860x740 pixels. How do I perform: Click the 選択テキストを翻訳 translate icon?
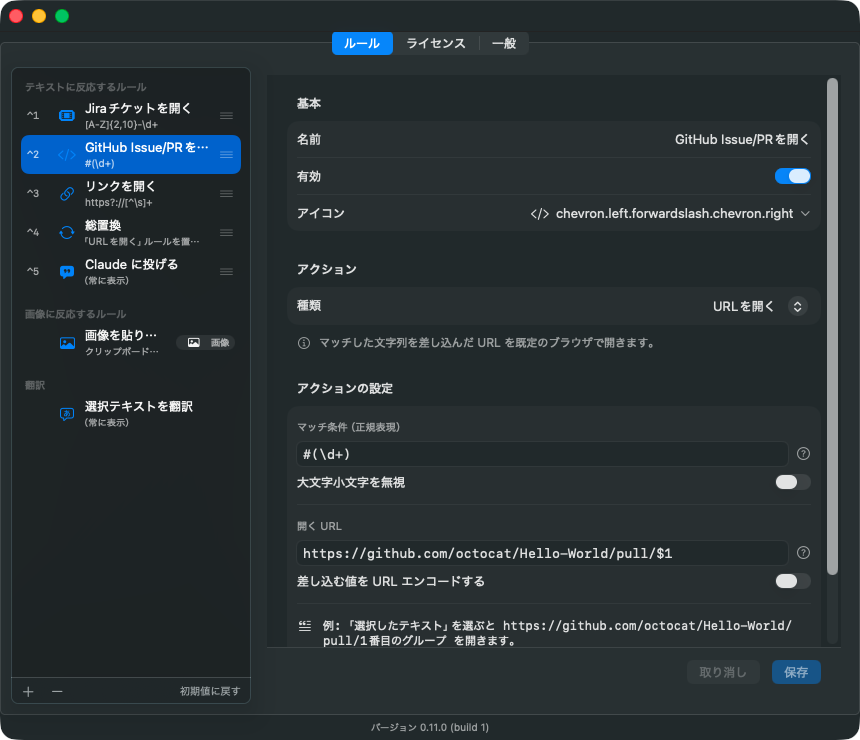coord(67,414)
